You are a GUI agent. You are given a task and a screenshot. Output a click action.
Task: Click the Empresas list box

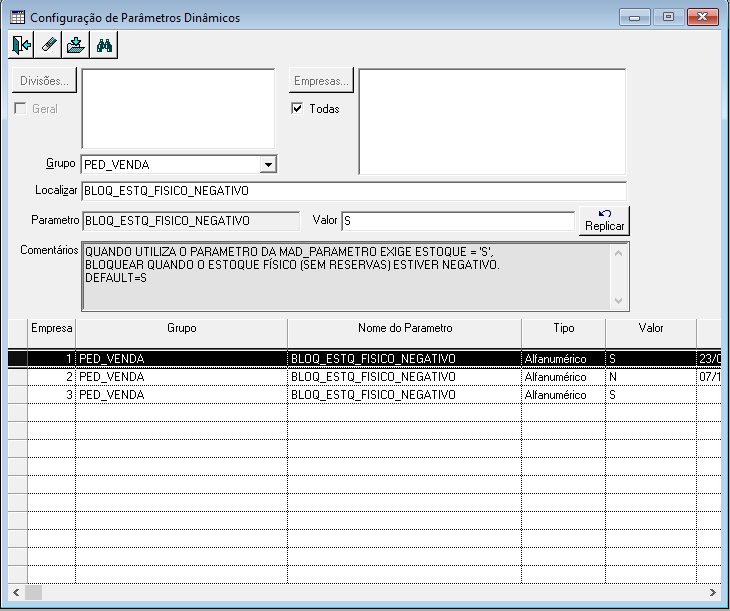(492, 122)
